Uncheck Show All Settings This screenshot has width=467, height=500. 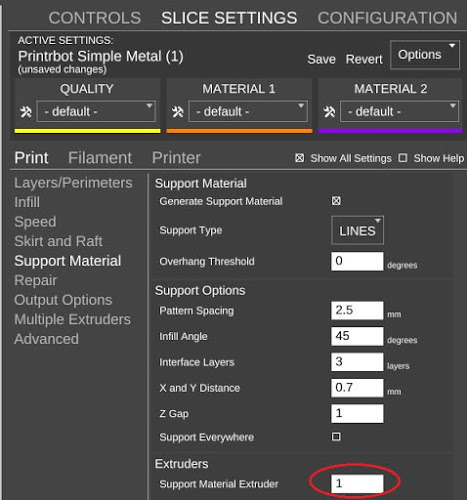pos(299,158)
